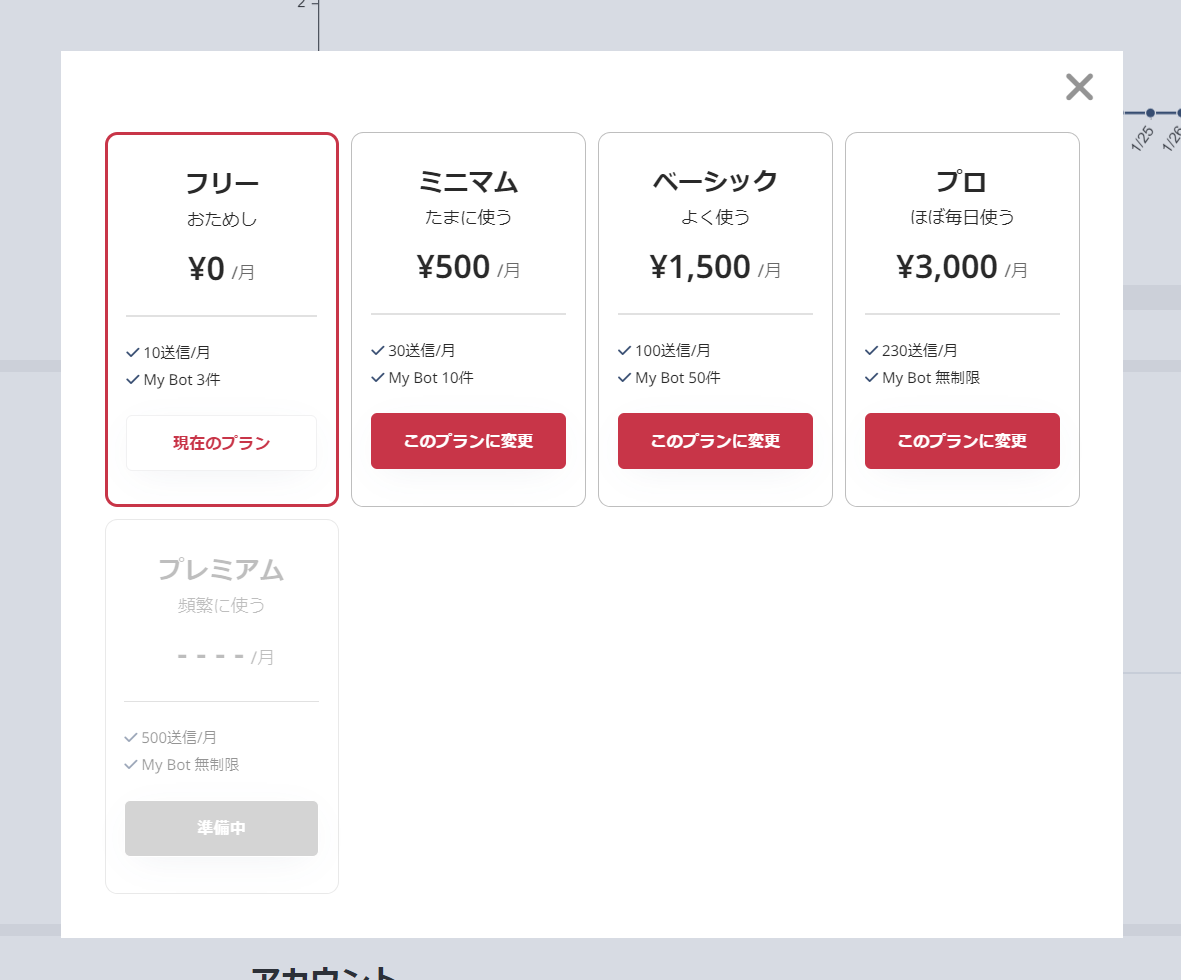This screenshot has height=980, width=1181.
Task: Click the checkmark next to 230送信/月
Action: pos(872,350)
